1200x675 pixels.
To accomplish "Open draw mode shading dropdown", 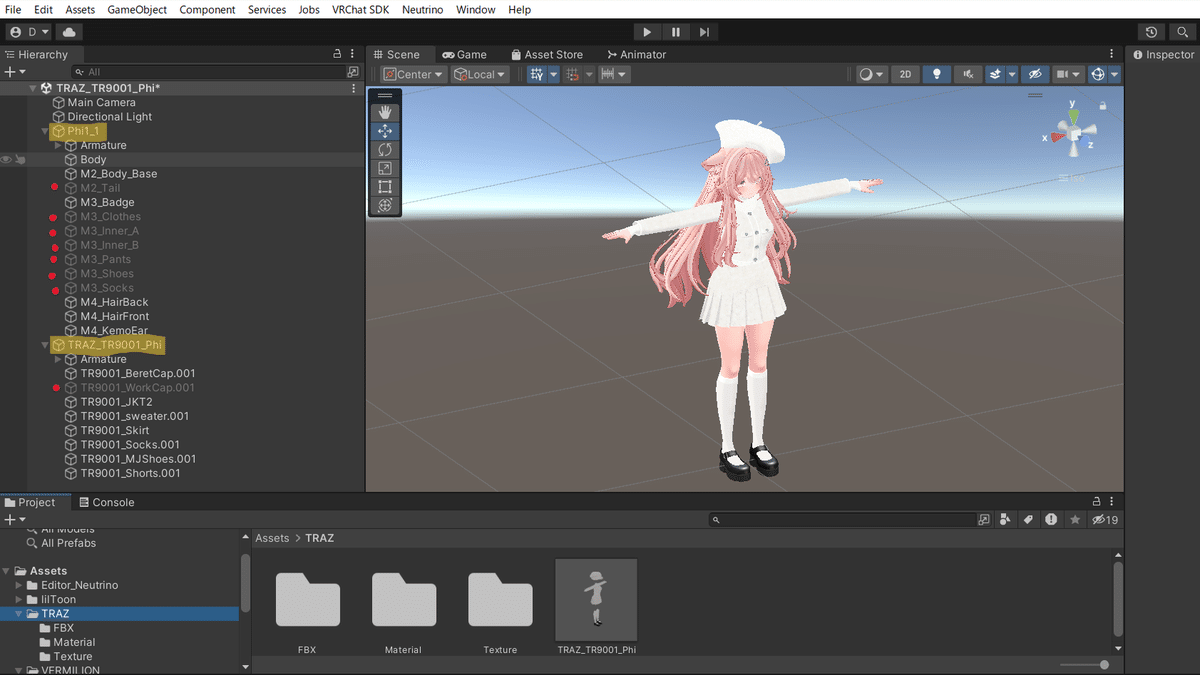I will [x=871, y=74].
